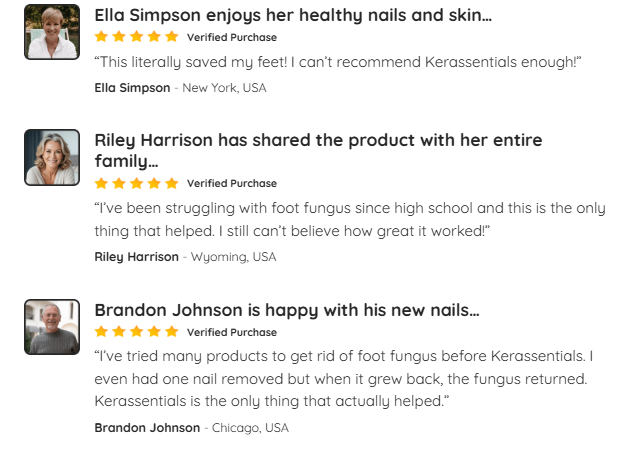617x451 pixels.
Task: Click reviewer name Brandon Johnson from Chicago
Action: pyautogui.click(x=147, y=428)
